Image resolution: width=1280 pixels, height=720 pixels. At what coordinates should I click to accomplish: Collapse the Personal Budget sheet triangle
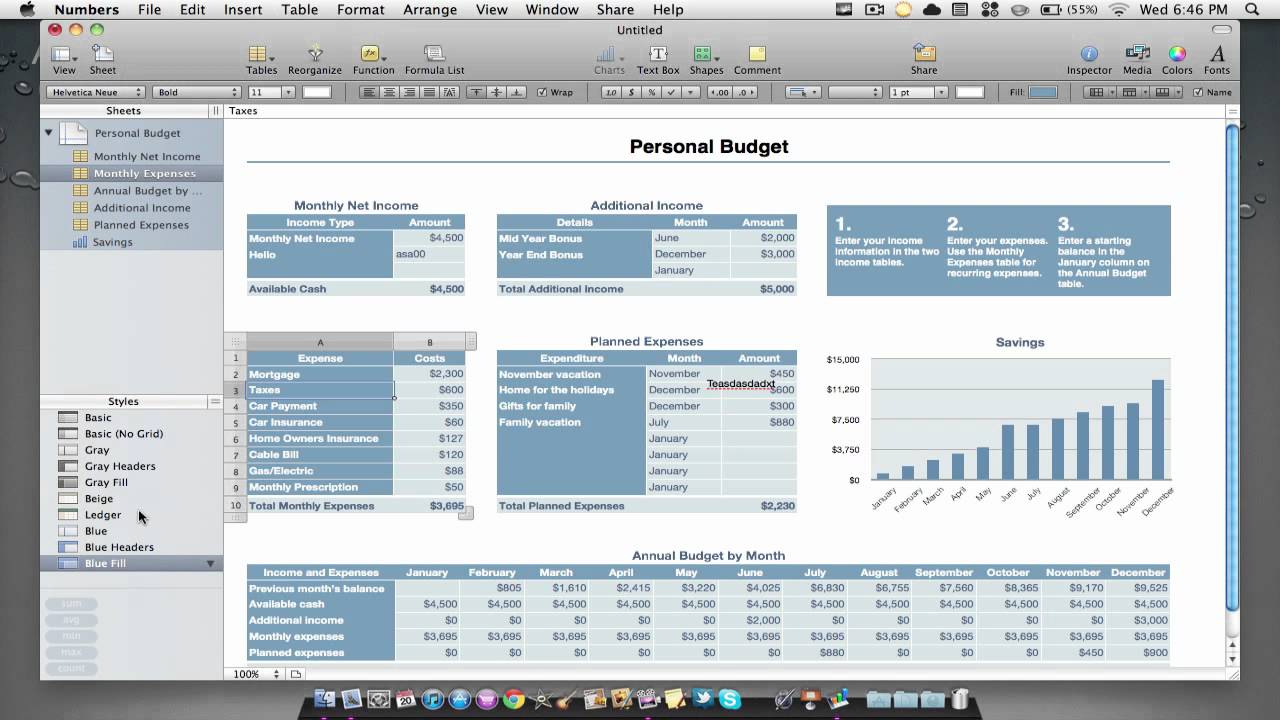48,132
